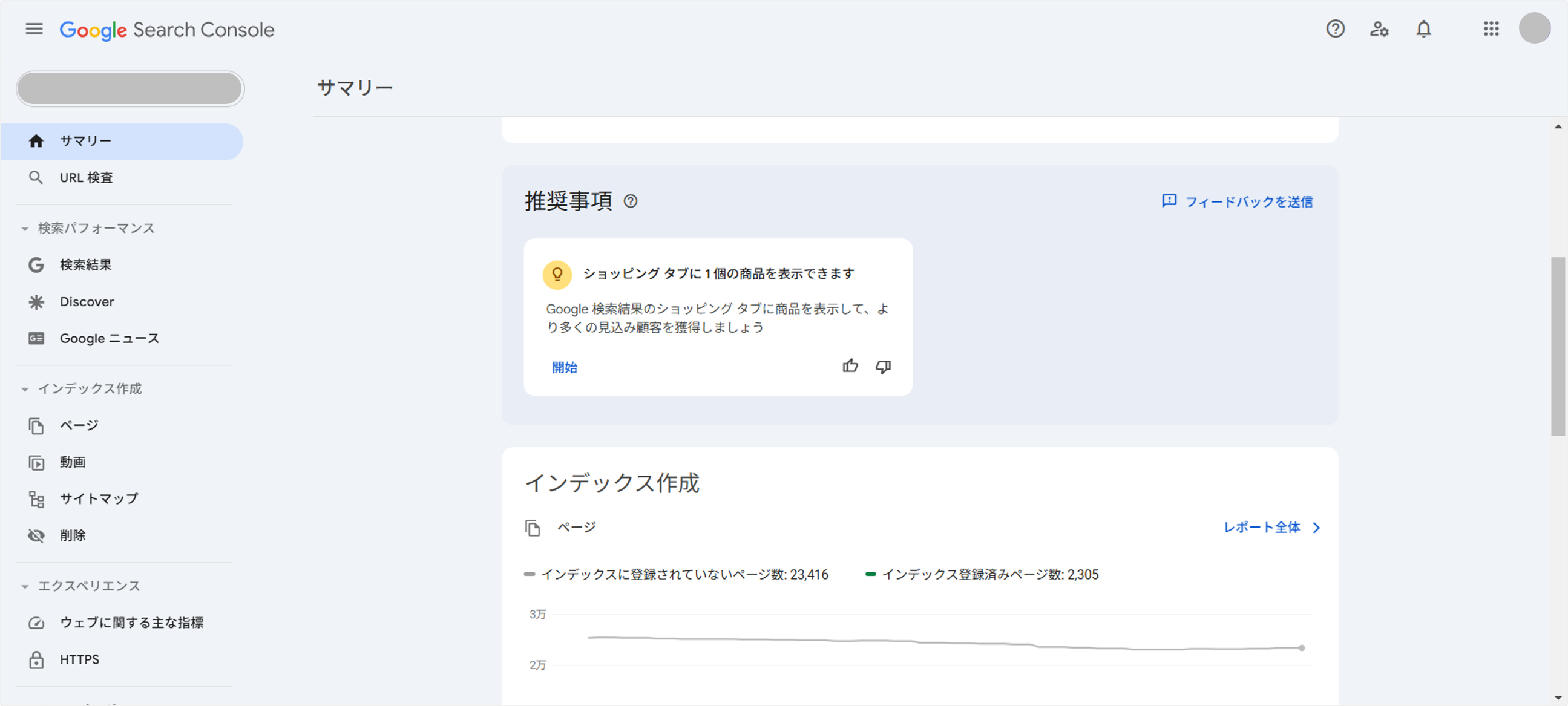The height and width of the screenshot is (706, 1568).
Task: Click the chevron next to レポート全体
Action: 1316,528
